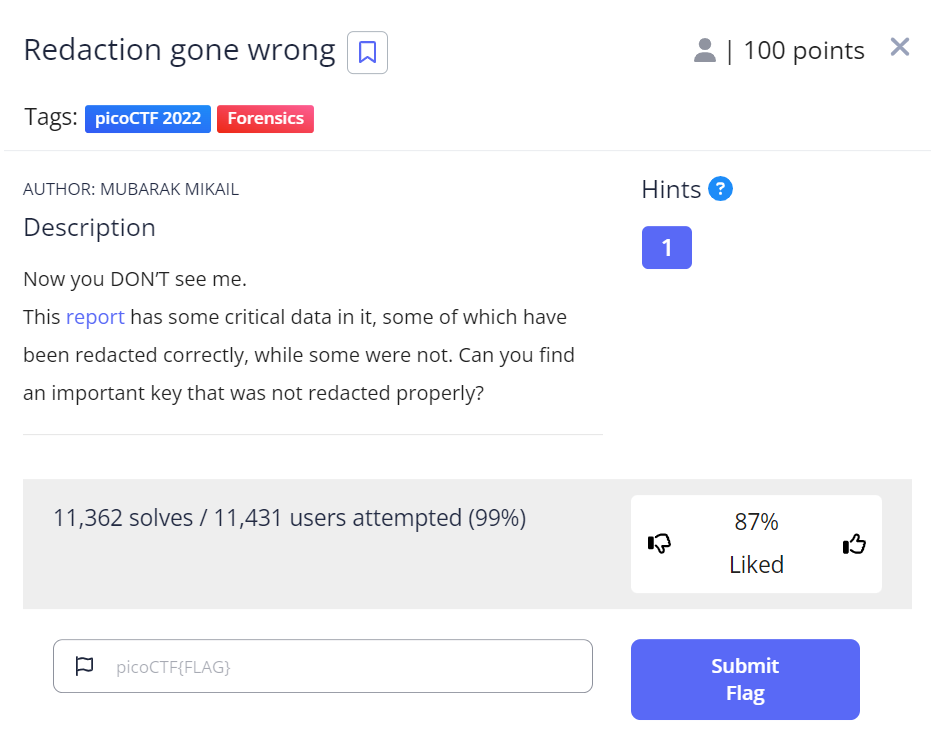Close the challenge dialog with X
Viewport: 932px width, 750px height.
tap(899, 47)
